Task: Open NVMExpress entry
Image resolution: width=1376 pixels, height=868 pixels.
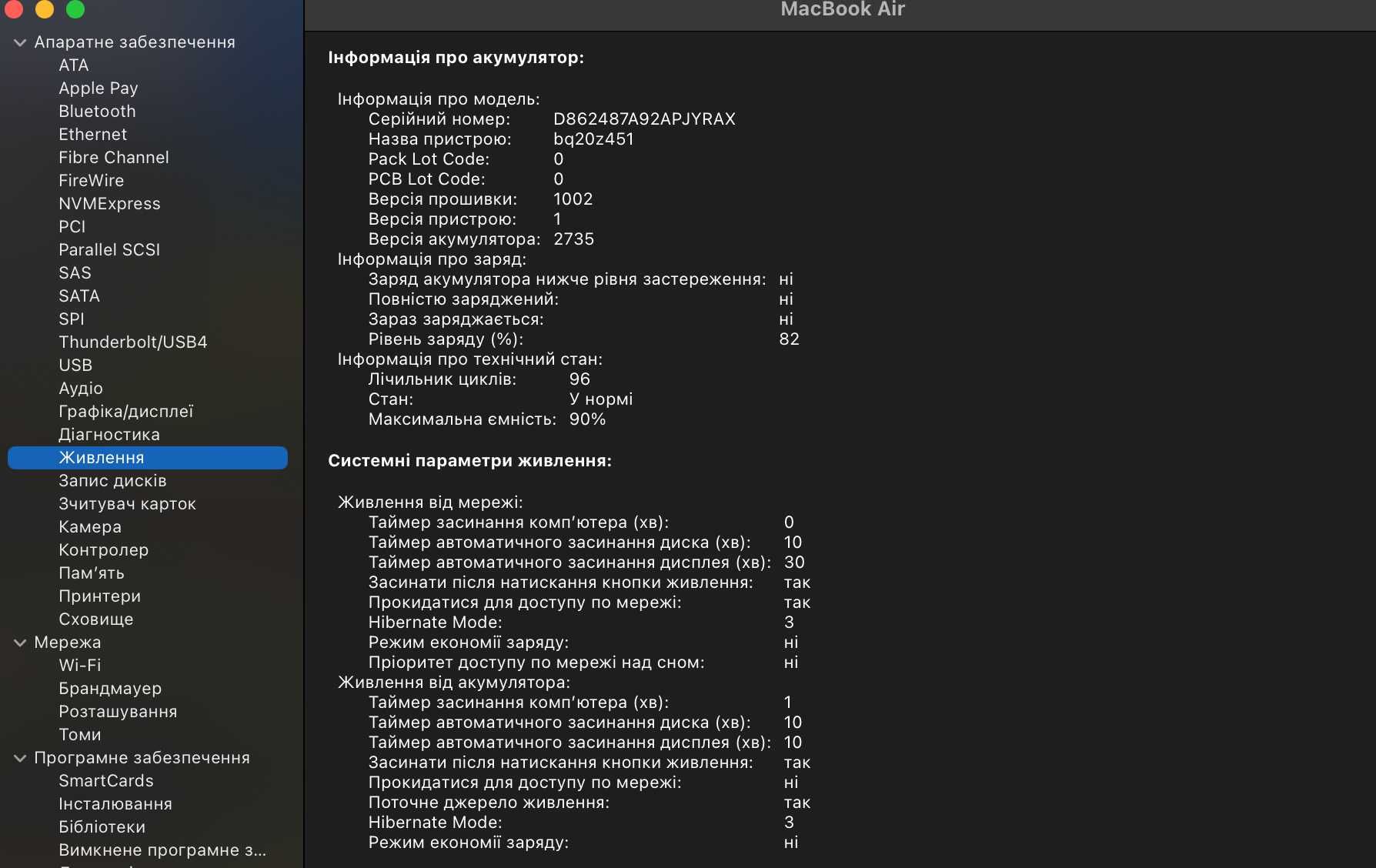Action: 110,204
